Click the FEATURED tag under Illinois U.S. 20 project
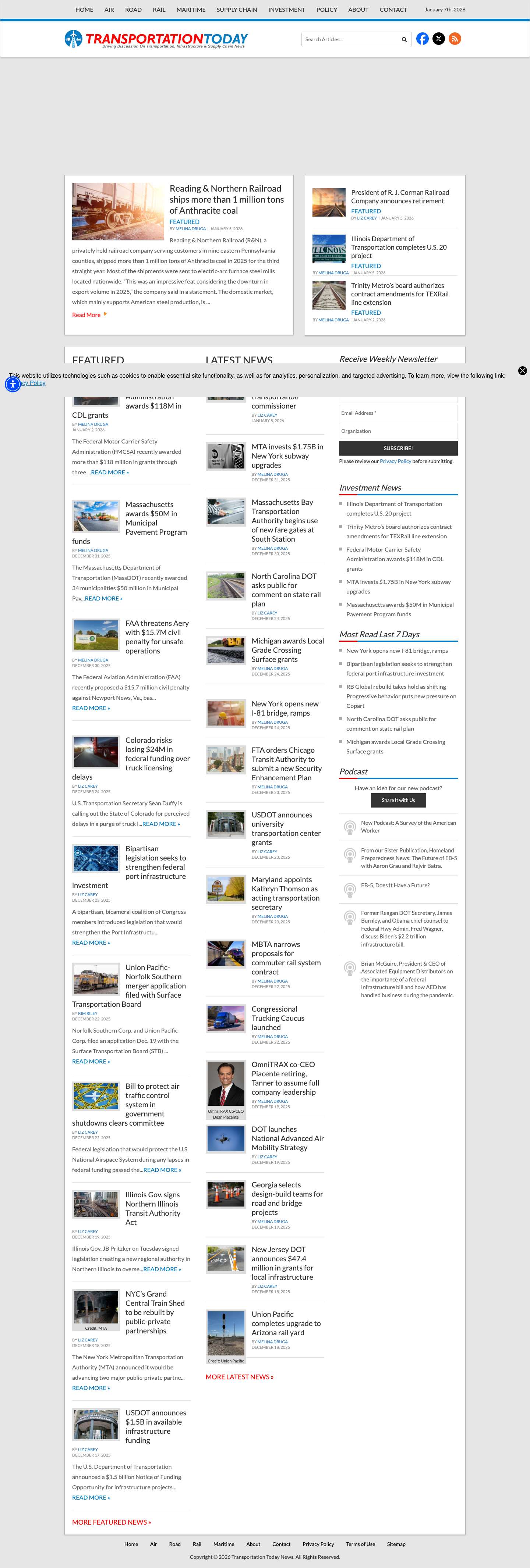This screenshot has height=1568, width=530. click(x=365, y=266)
